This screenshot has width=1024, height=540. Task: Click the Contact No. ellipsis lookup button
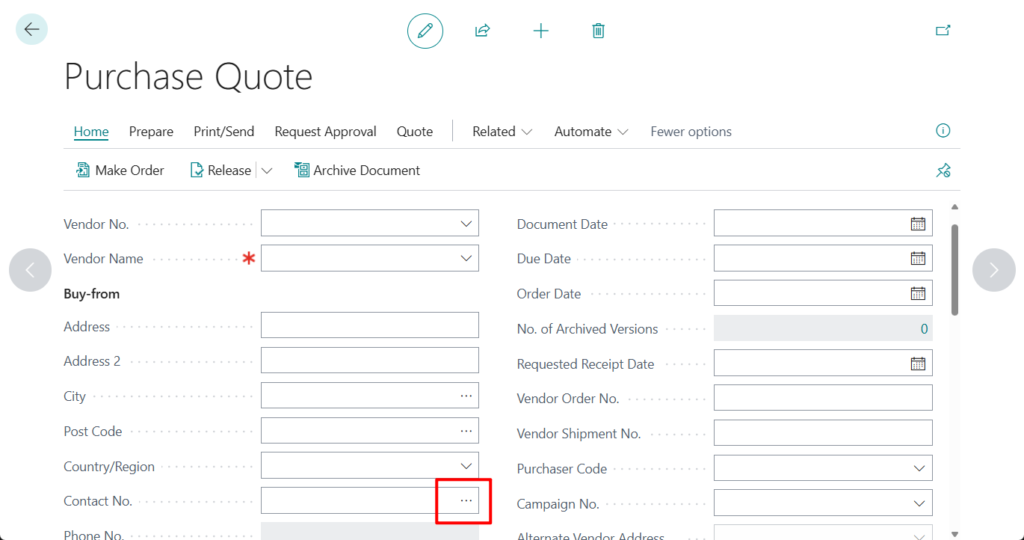(466, 501)
